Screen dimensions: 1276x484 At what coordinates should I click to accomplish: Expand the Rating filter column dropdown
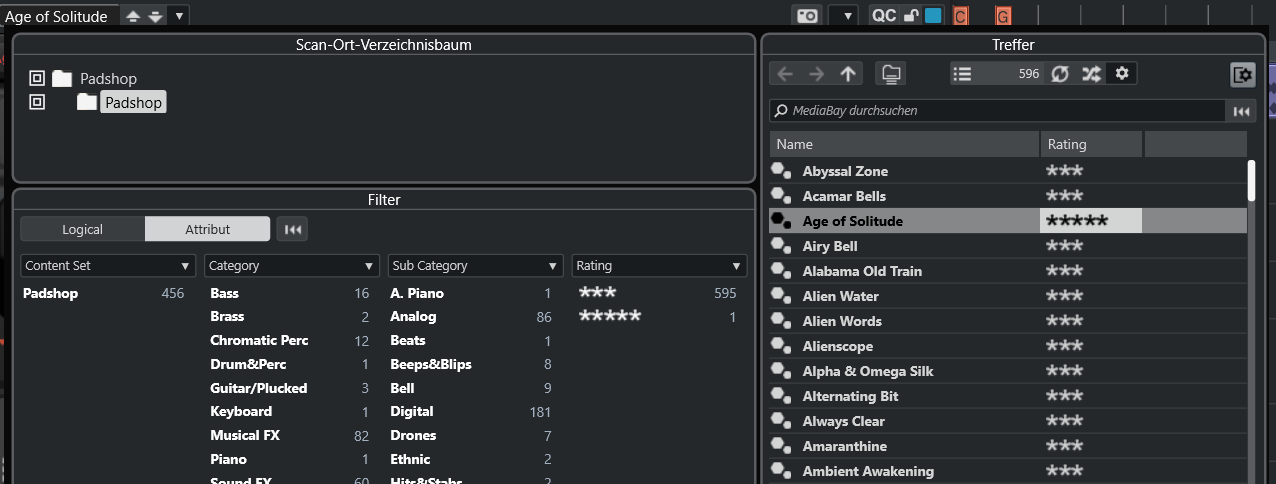(659, 266)
